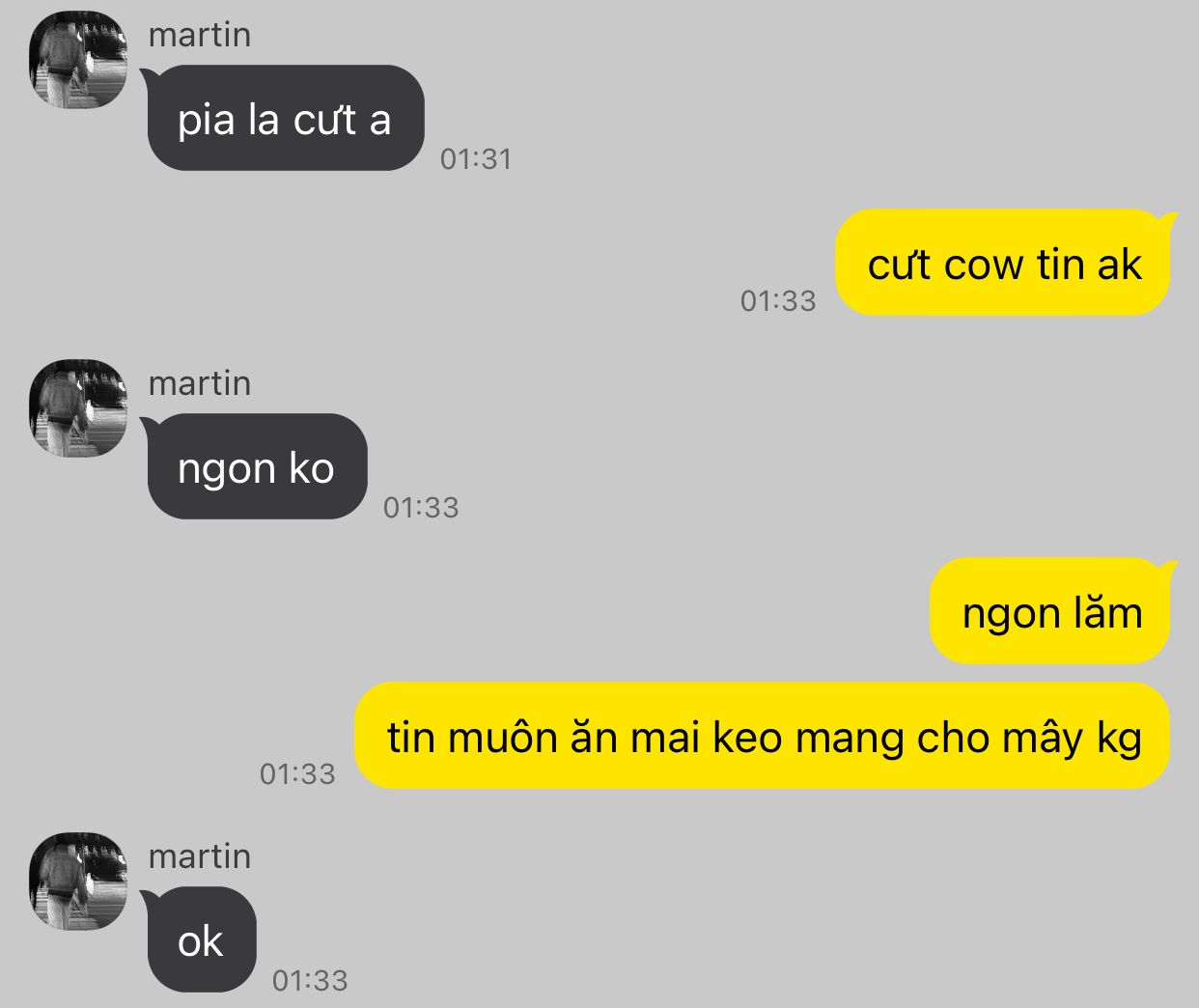Open martin's avatar beside 'ok' message
The image size is (1199, 1008).
tap(78, 882)
